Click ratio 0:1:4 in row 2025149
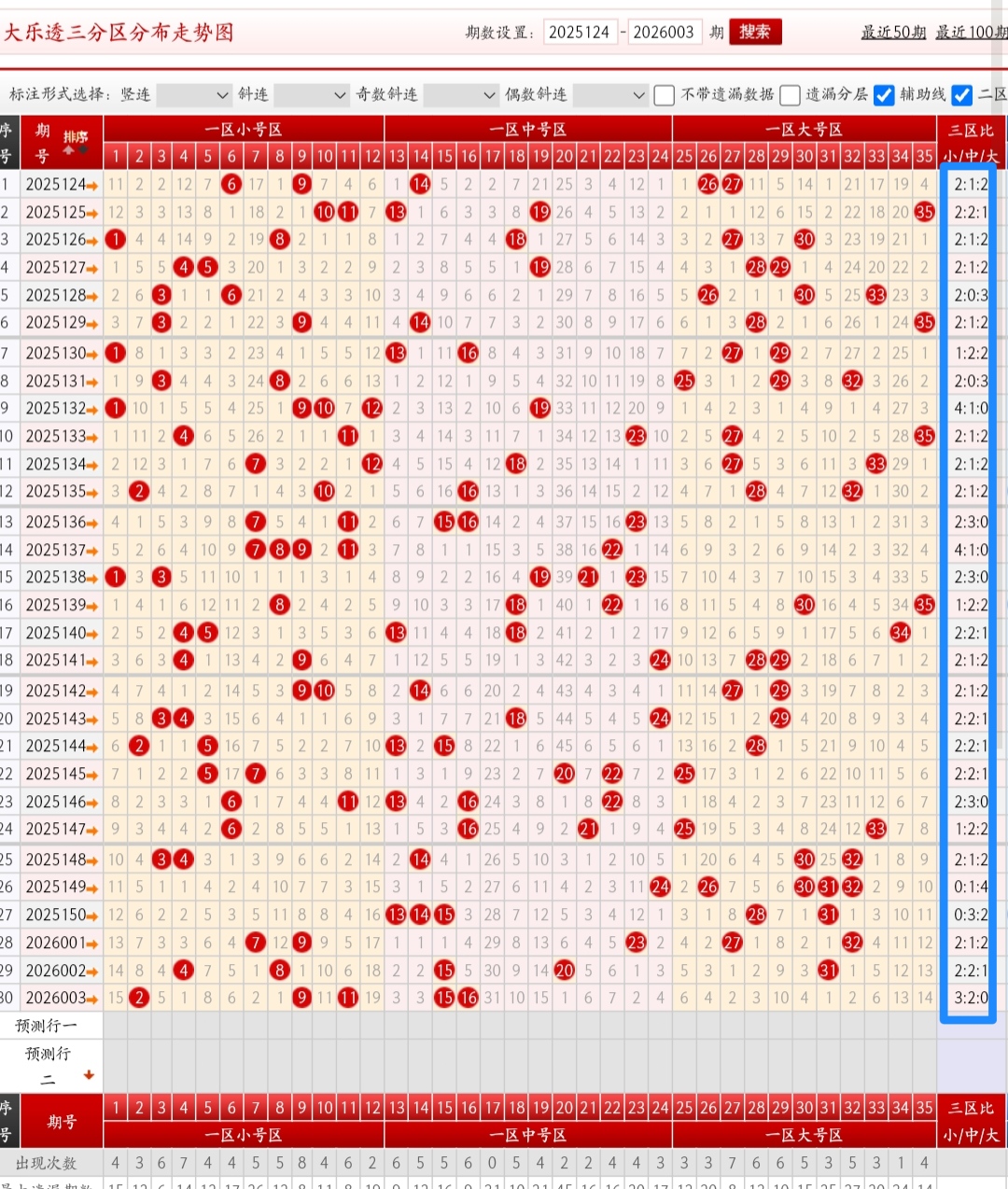Image resolution: width=1008 pixels, height=1189 pixels. pyautogui.click(x=971, y=887)
